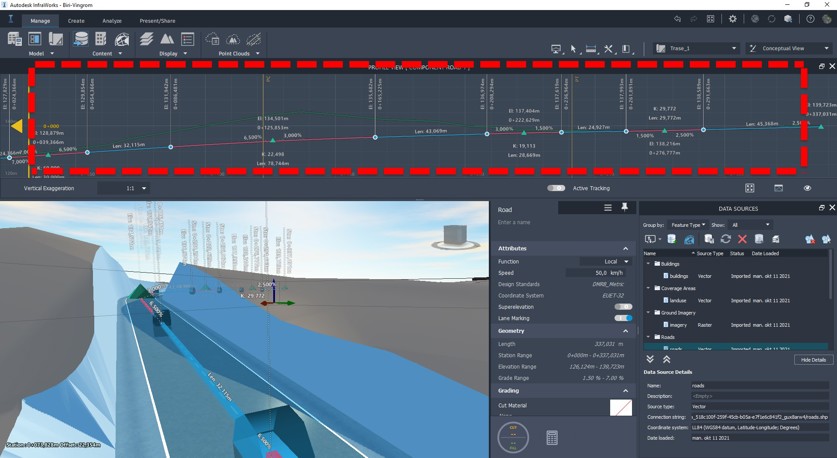Image resolution: width=837 pixels, height=458 pixels.
Task: Click the Undo arrow icon
Action: 677,19
